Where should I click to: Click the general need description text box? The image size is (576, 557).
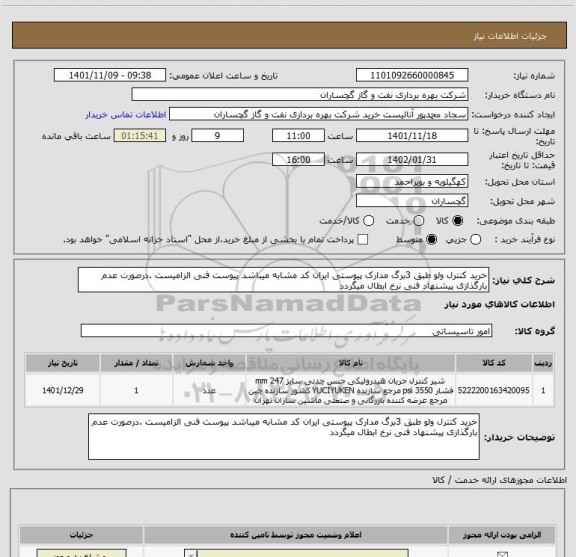283,280
